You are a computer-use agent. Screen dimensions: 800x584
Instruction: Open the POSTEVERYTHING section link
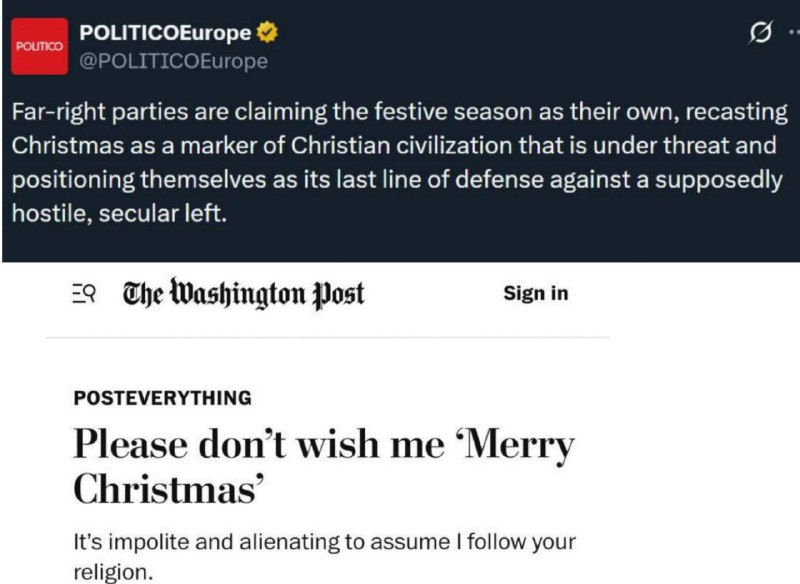pyautogui.click(x=162, y=398)
